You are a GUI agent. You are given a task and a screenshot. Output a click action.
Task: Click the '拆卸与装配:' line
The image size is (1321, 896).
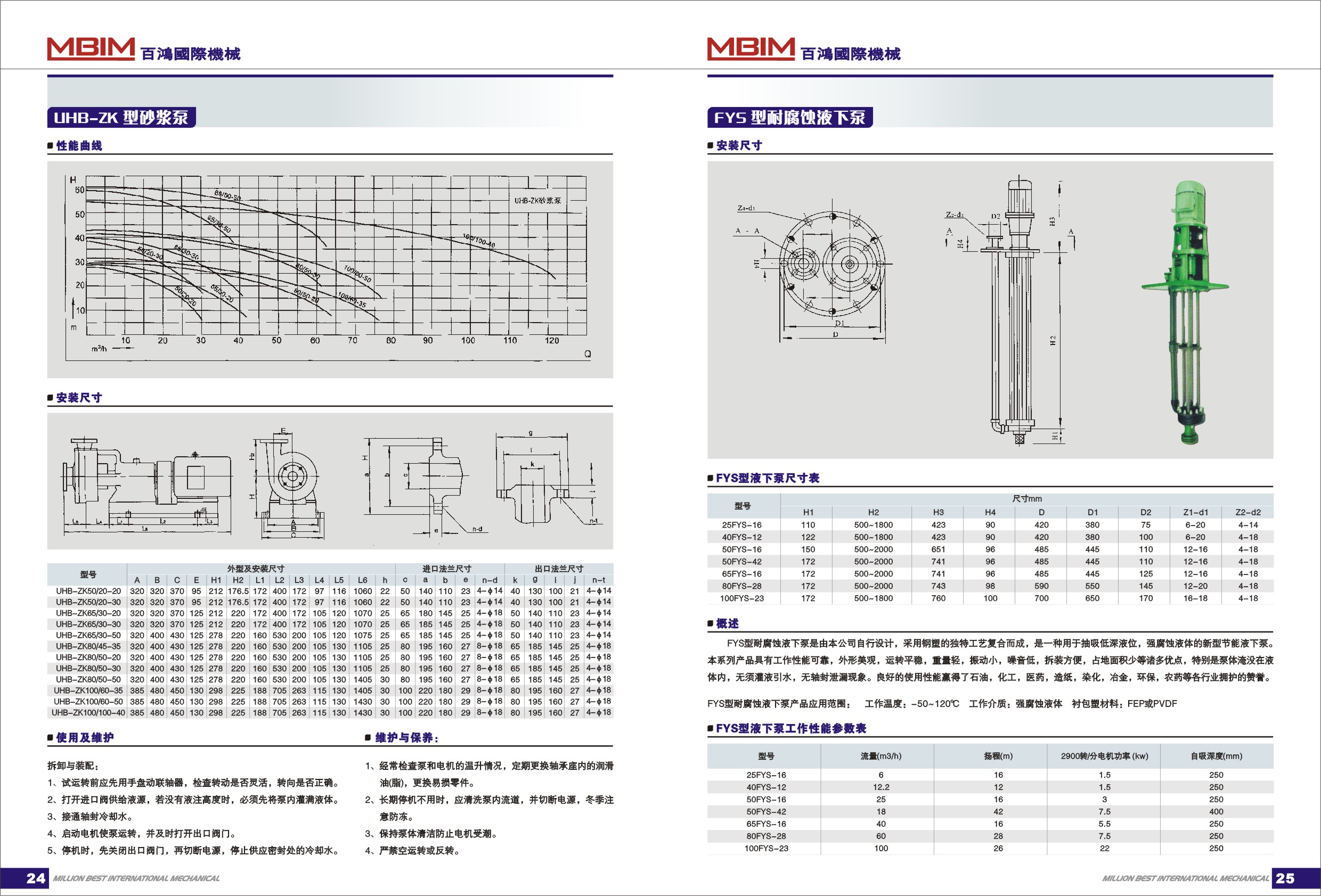(73, 766)
